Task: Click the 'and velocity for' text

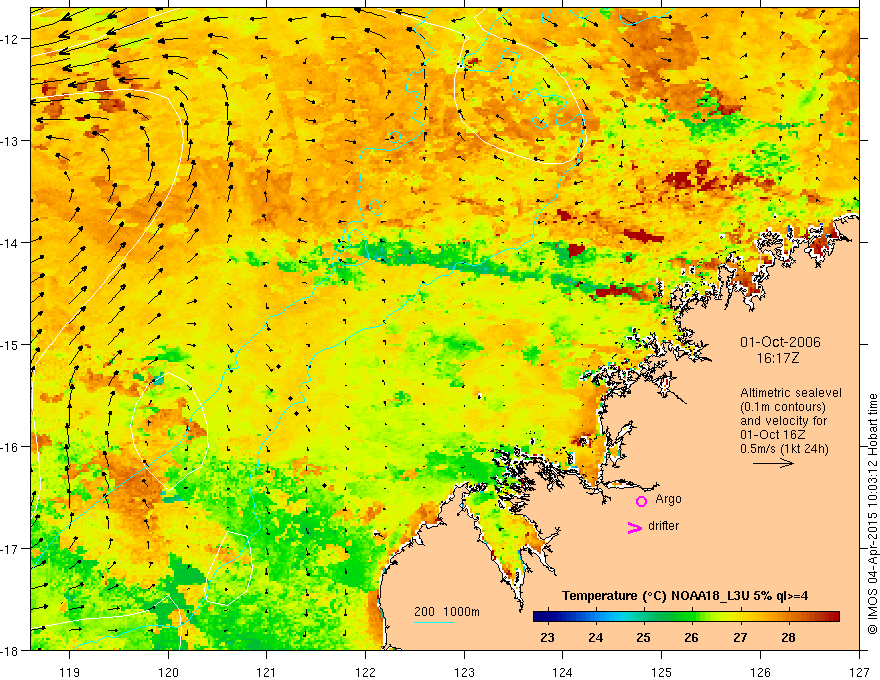Action: click(783, 421)
